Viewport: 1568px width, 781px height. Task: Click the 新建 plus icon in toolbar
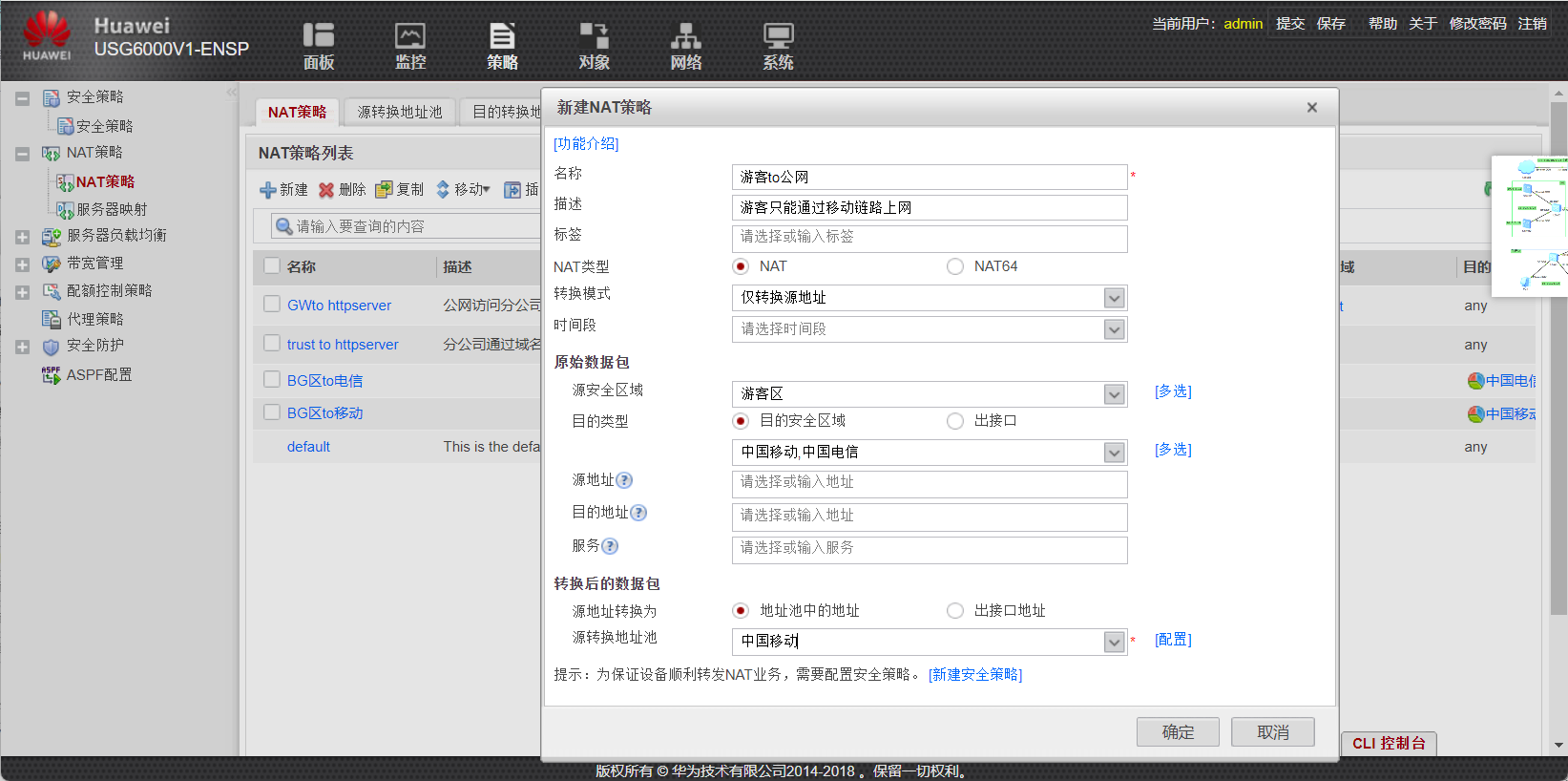coord(268,190)
